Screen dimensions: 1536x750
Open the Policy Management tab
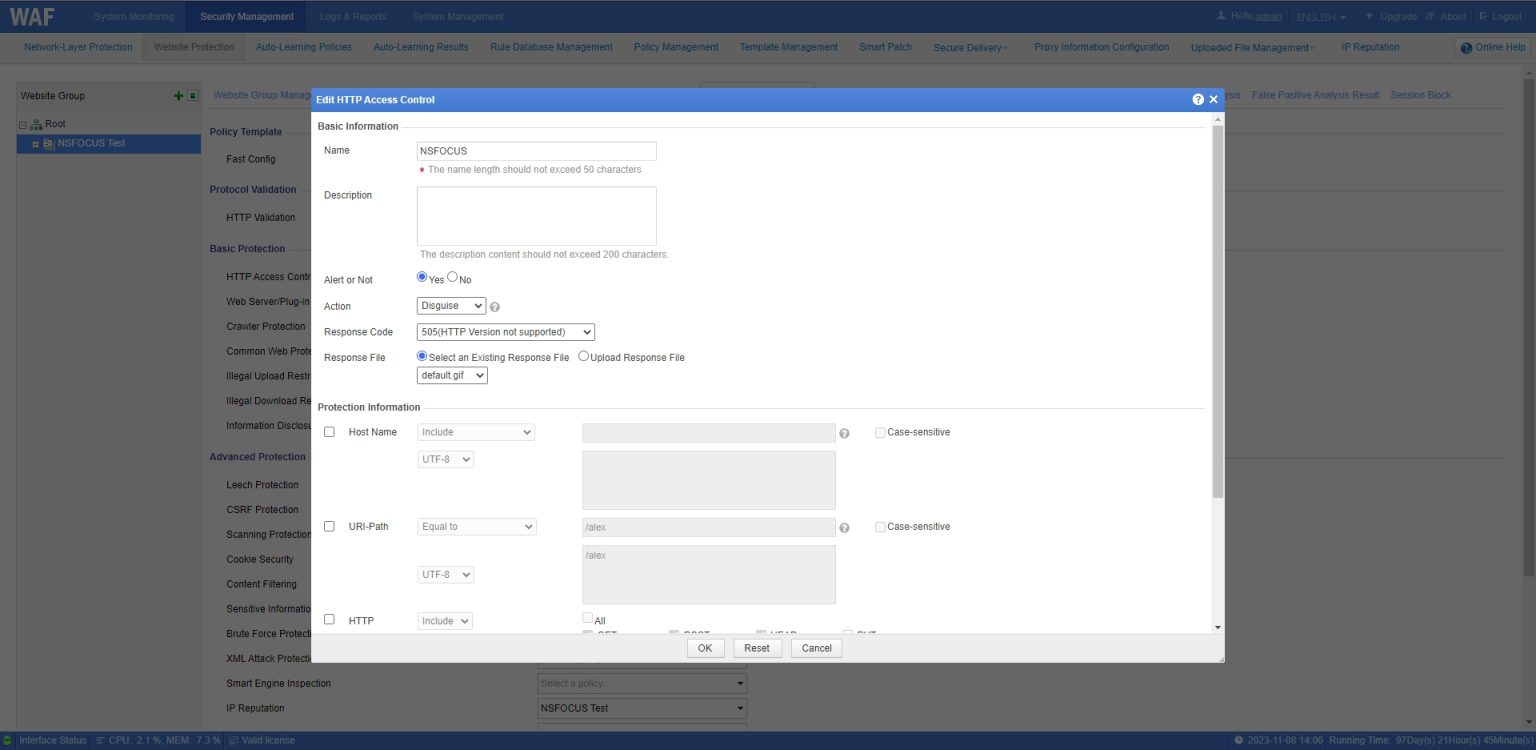click(x=676, y=46)
